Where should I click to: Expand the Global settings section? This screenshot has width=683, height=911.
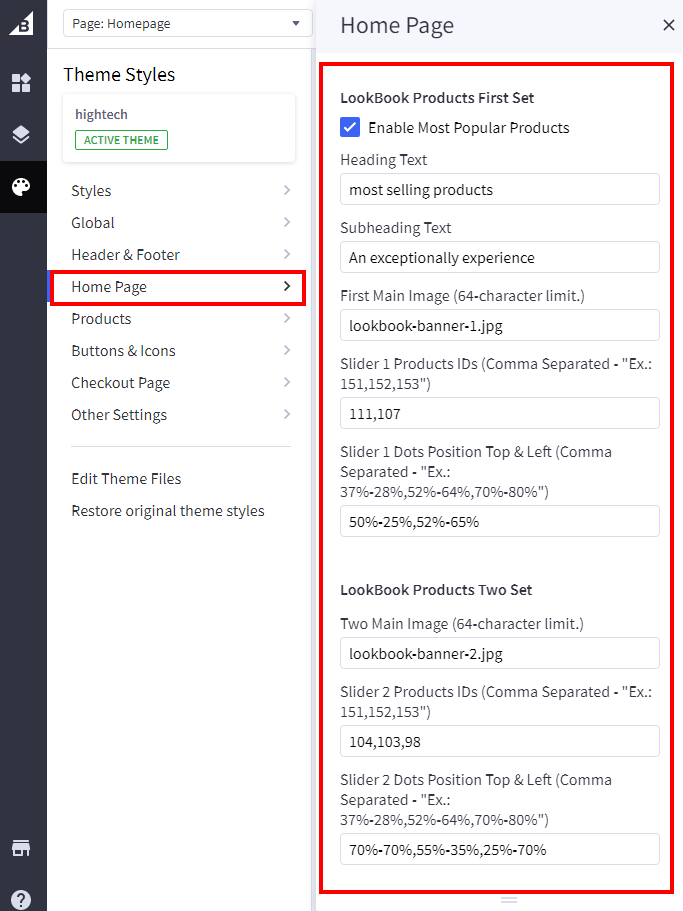pyautogui.click(x=180, y=223)
